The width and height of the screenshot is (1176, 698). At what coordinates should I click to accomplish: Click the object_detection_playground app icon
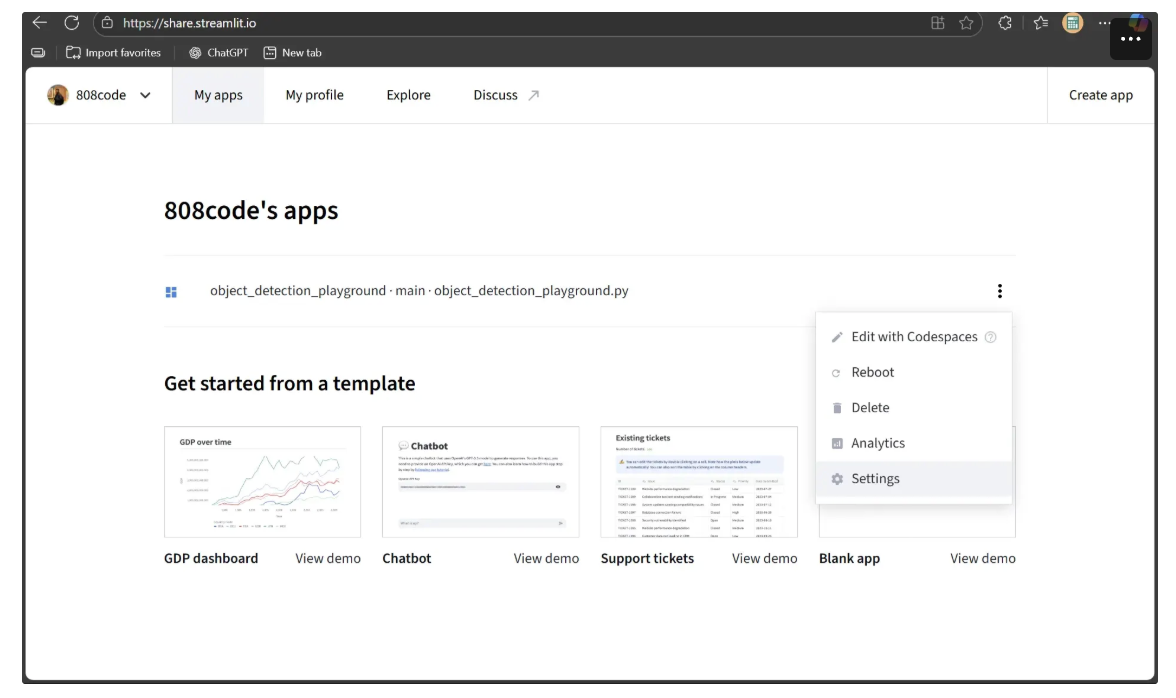pos(171,292)
